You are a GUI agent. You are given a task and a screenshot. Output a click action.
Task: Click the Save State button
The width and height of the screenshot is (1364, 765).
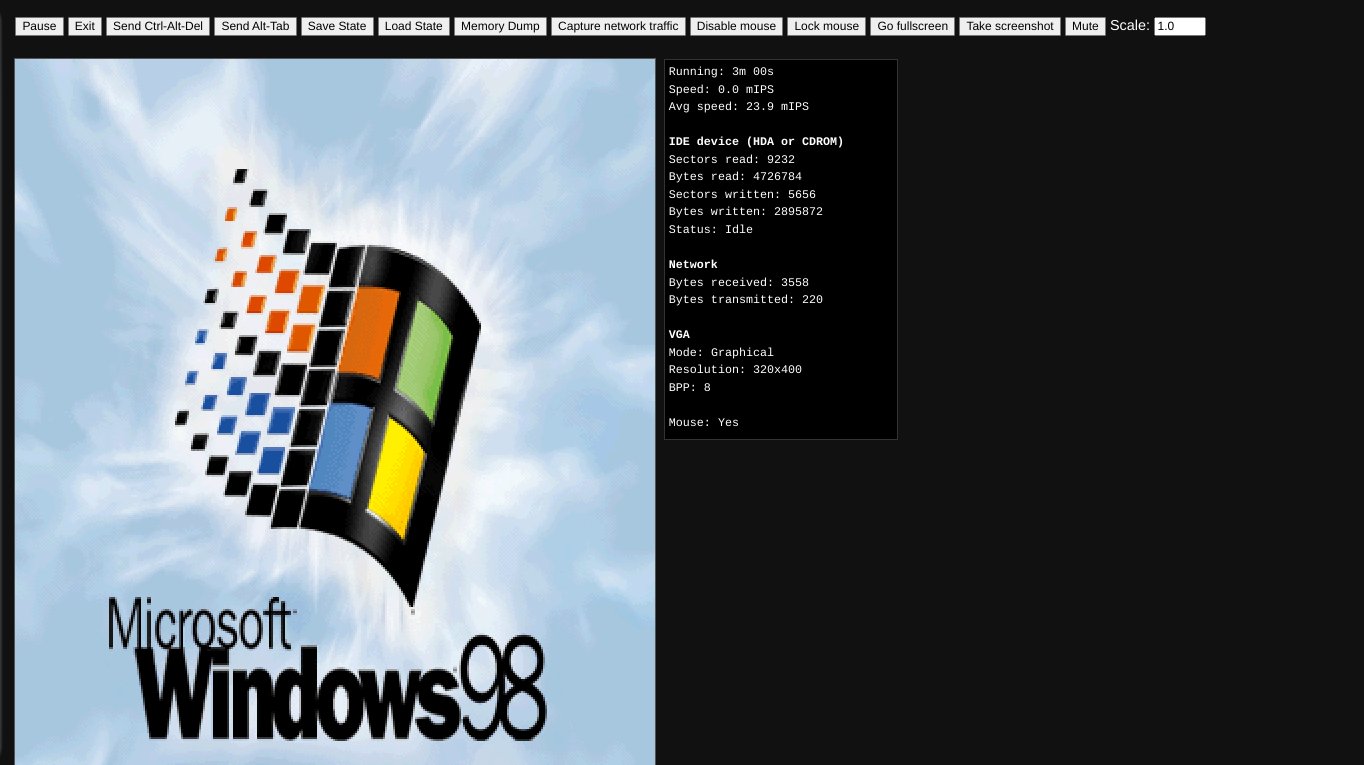[337, 26]
